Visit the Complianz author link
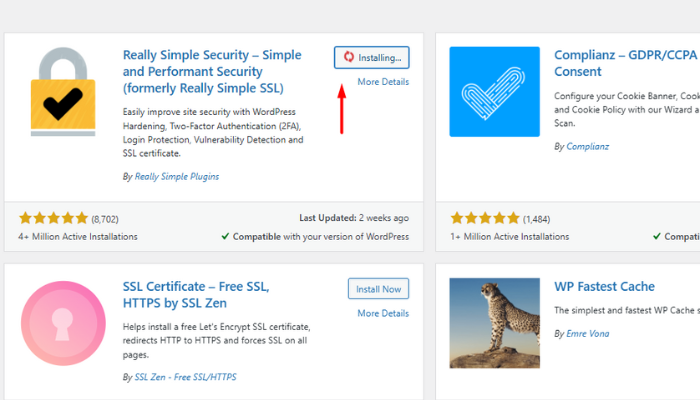Screen dimensions: 700x400 coord(587,146)
